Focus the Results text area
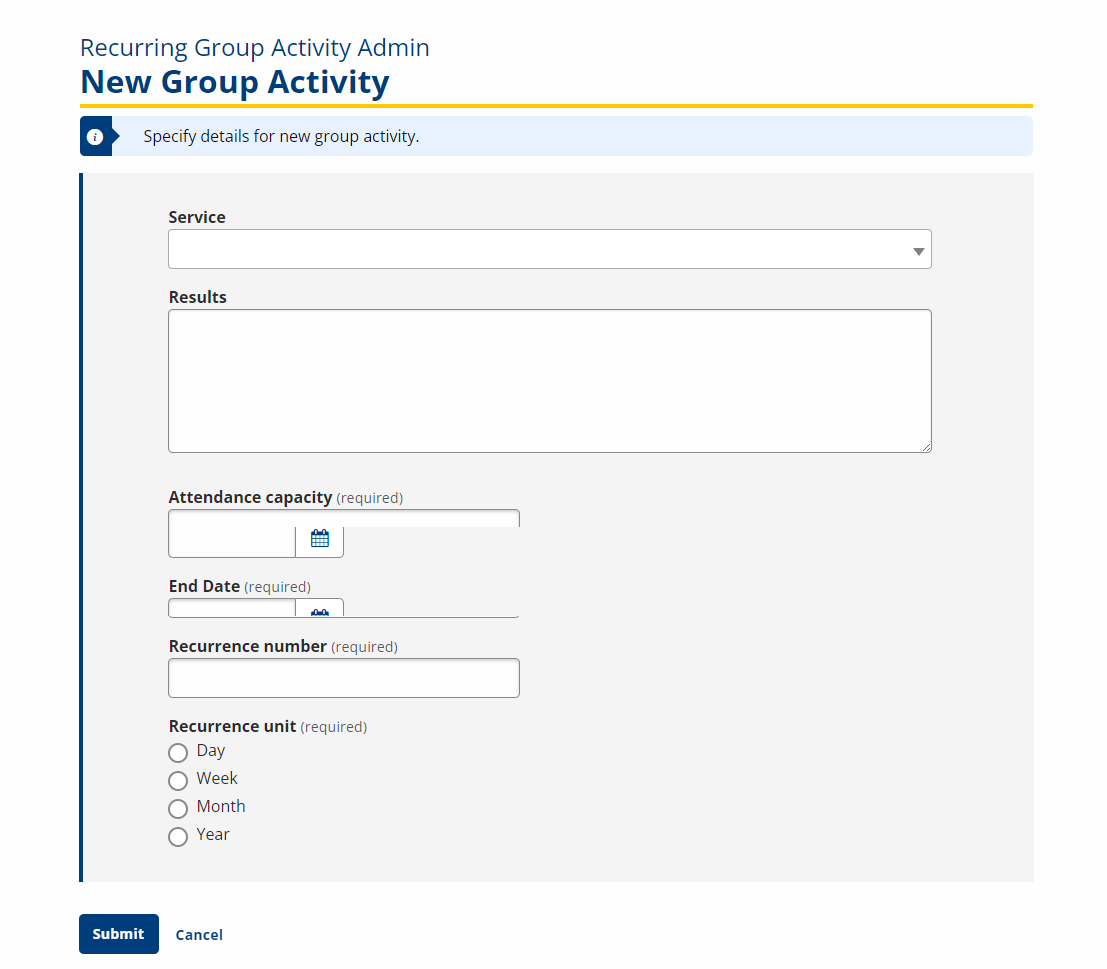Image resolution: width=1107 pixels, height=969 pixels. point(549,381)
